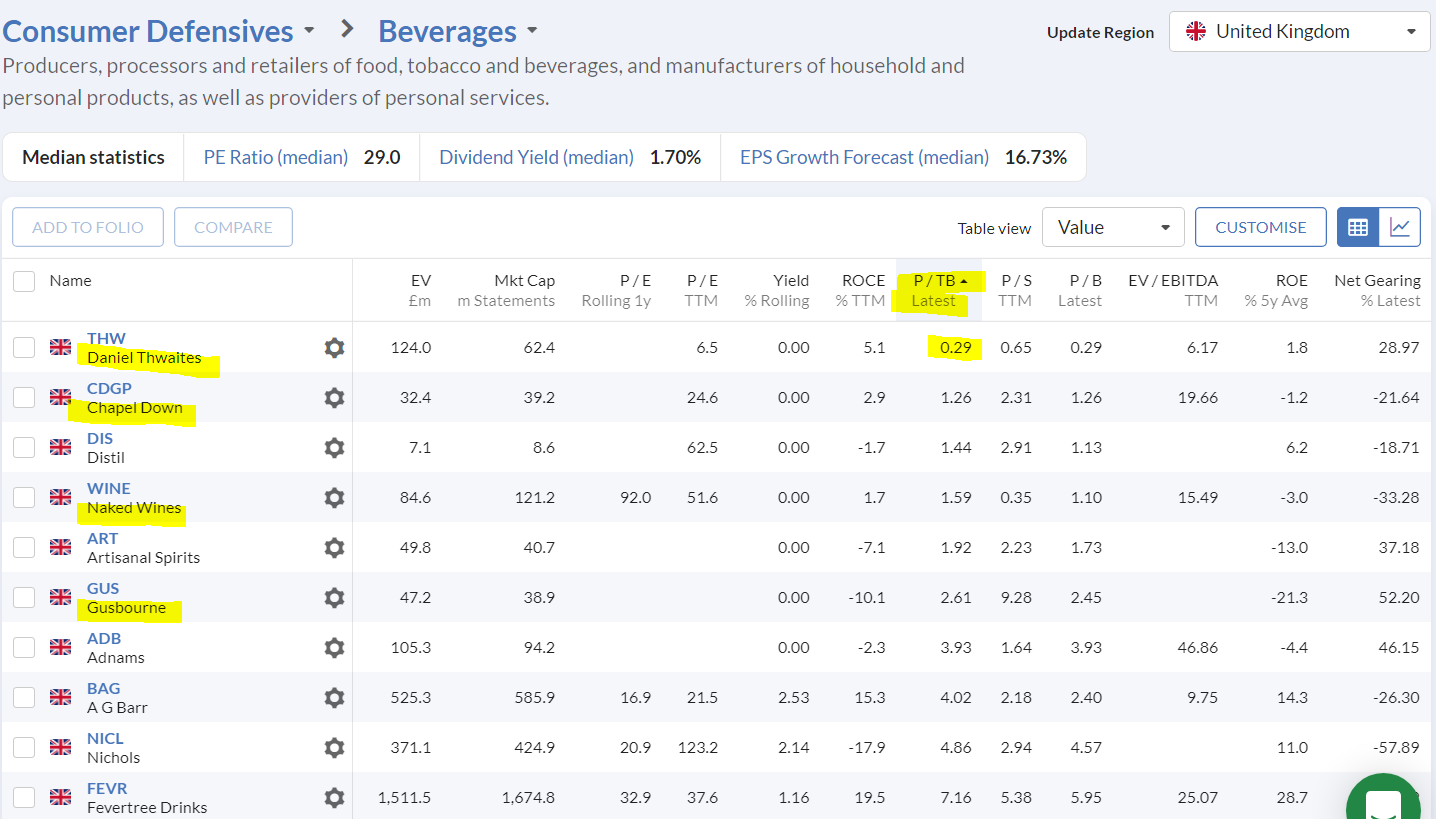Sort by P/TB Latest column
This screenshot has width=1436, height=819.
tap(938, 290)
